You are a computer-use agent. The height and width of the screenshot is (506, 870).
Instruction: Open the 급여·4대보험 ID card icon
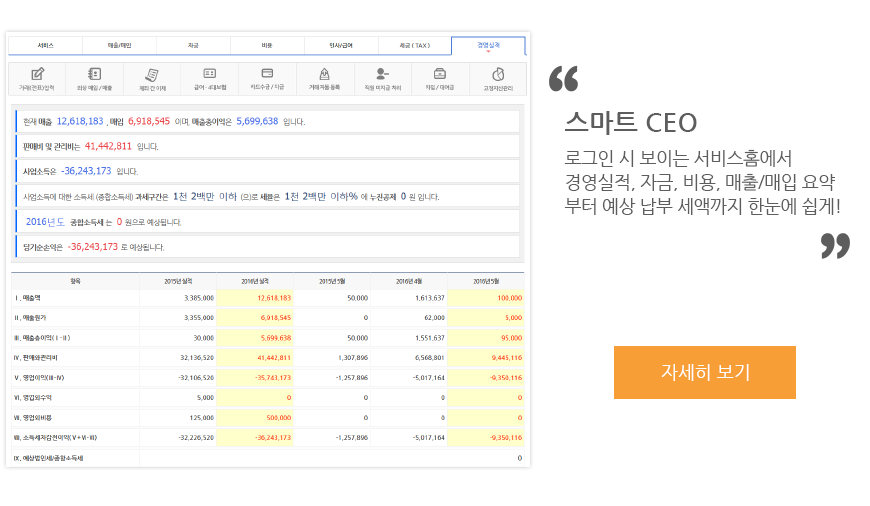210,73
